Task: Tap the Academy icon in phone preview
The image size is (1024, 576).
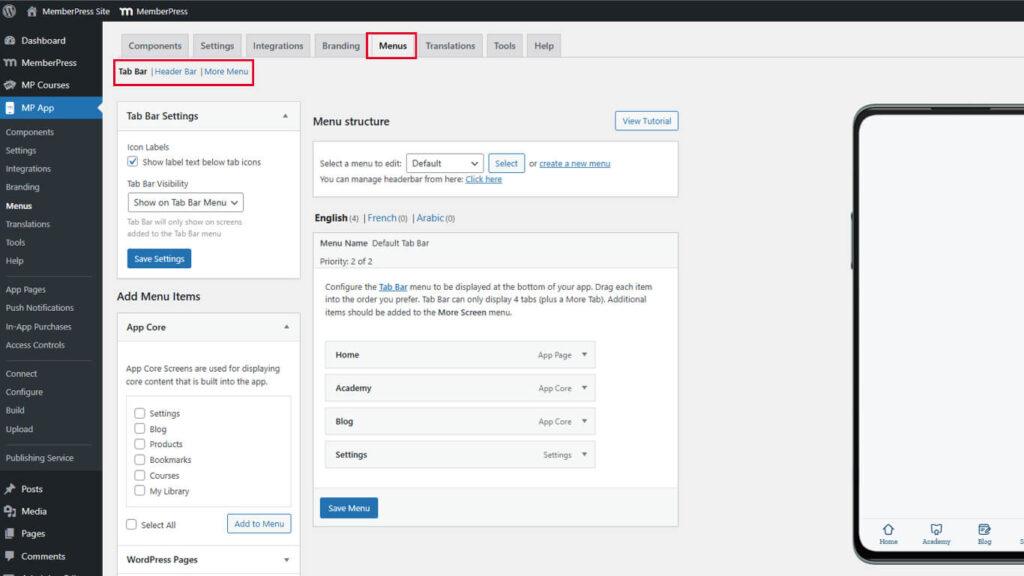Action: click(936, 530)
